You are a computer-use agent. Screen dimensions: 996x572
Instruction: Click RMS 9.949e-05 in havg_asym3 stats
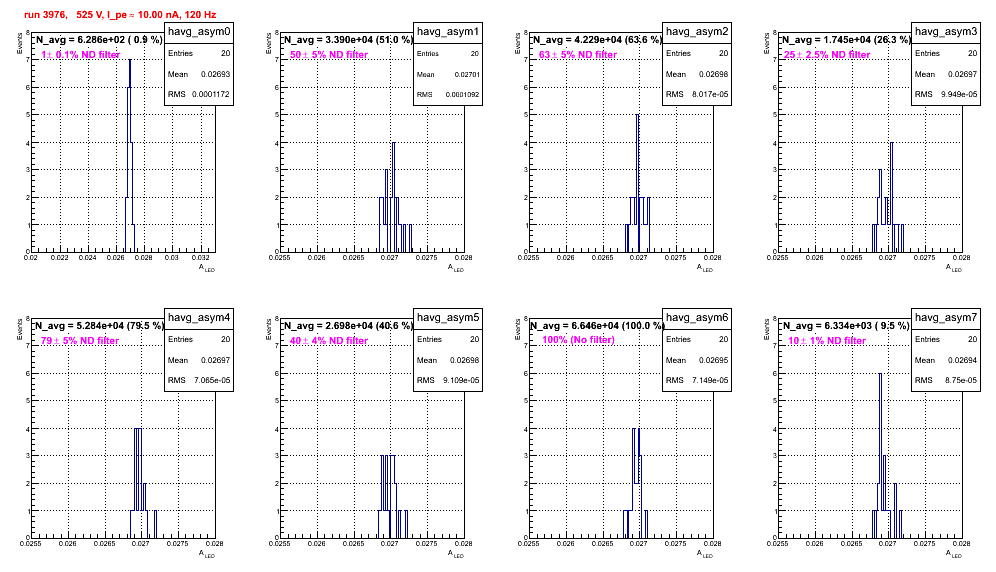pyautogui.click(x=946, y=94)
